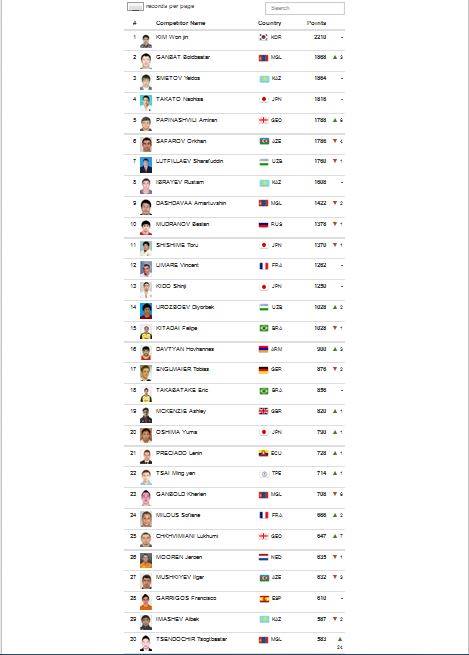469x655 pixels.
Task: Click the France flag beside LIMARE Vincent
Action: coord(264,266)
